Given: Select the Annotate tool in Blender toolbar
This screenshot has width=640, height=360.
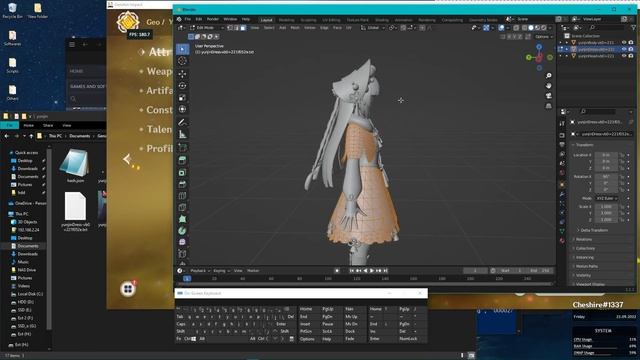Looking at the screenshot, I should coord(182,122).
